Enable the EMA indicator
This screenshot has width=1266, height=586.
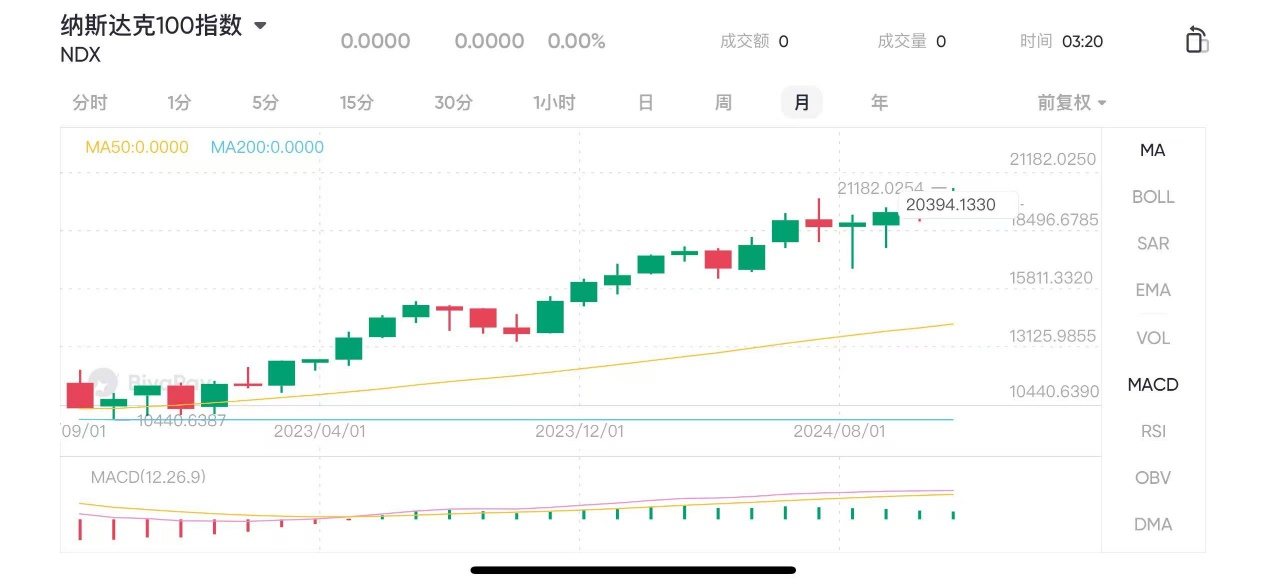pyautogui.click(x=1153, y=290)
